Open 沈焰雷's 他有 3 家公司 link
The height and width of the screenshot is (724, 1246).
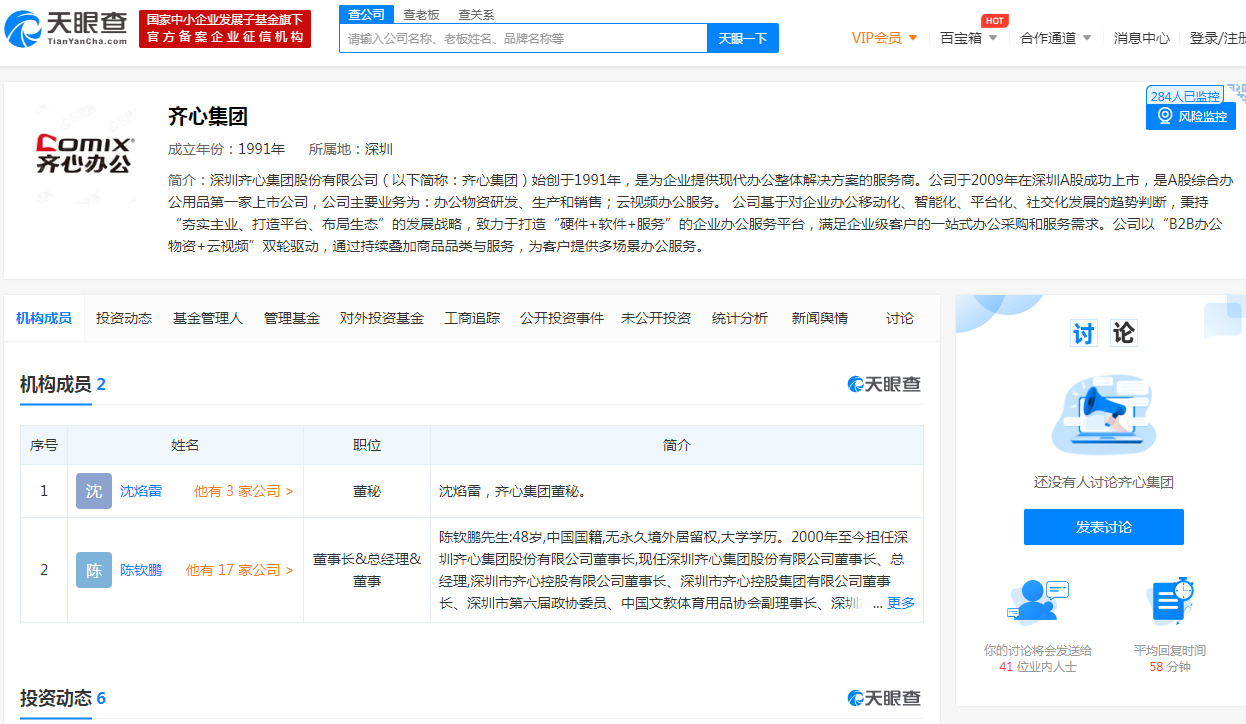243,491
